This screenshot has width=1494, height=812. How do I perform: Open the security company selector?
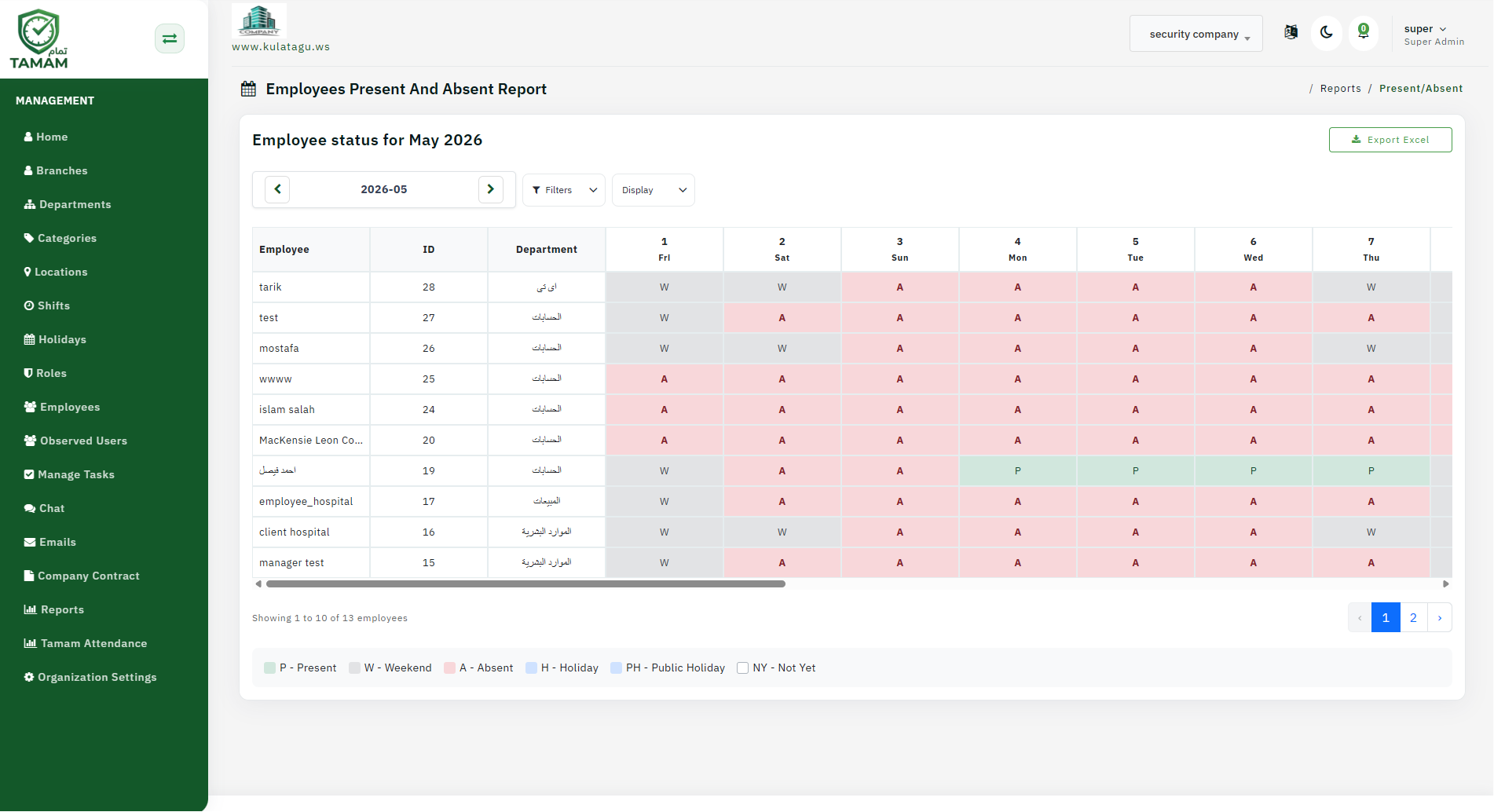click(1196, 34)
